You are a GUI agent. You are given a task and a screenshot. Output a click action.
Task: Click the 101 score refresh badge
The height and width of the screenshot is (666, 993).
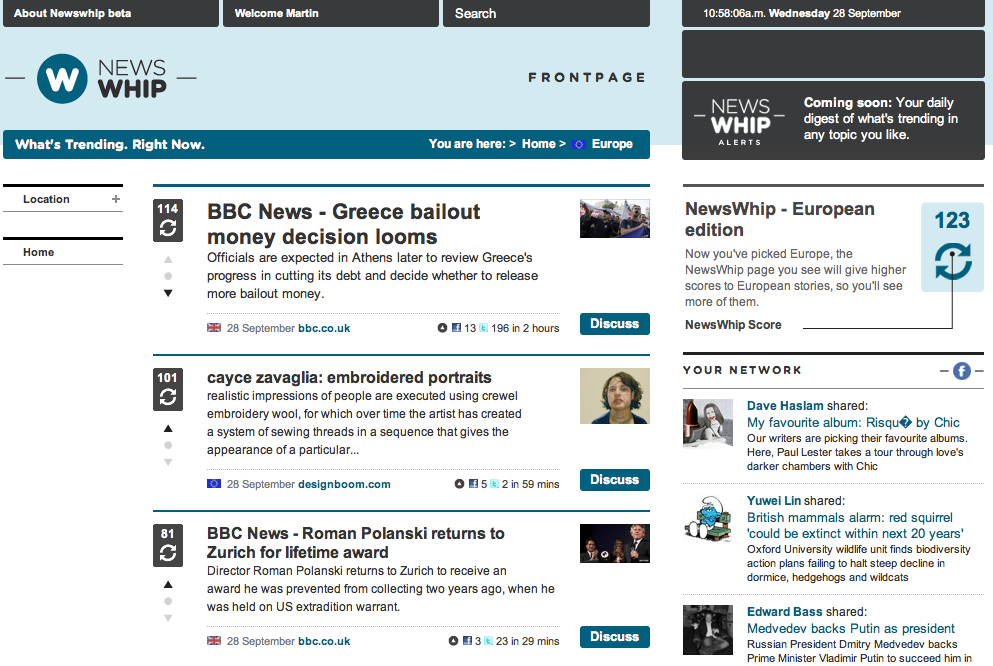pos(168,389)
